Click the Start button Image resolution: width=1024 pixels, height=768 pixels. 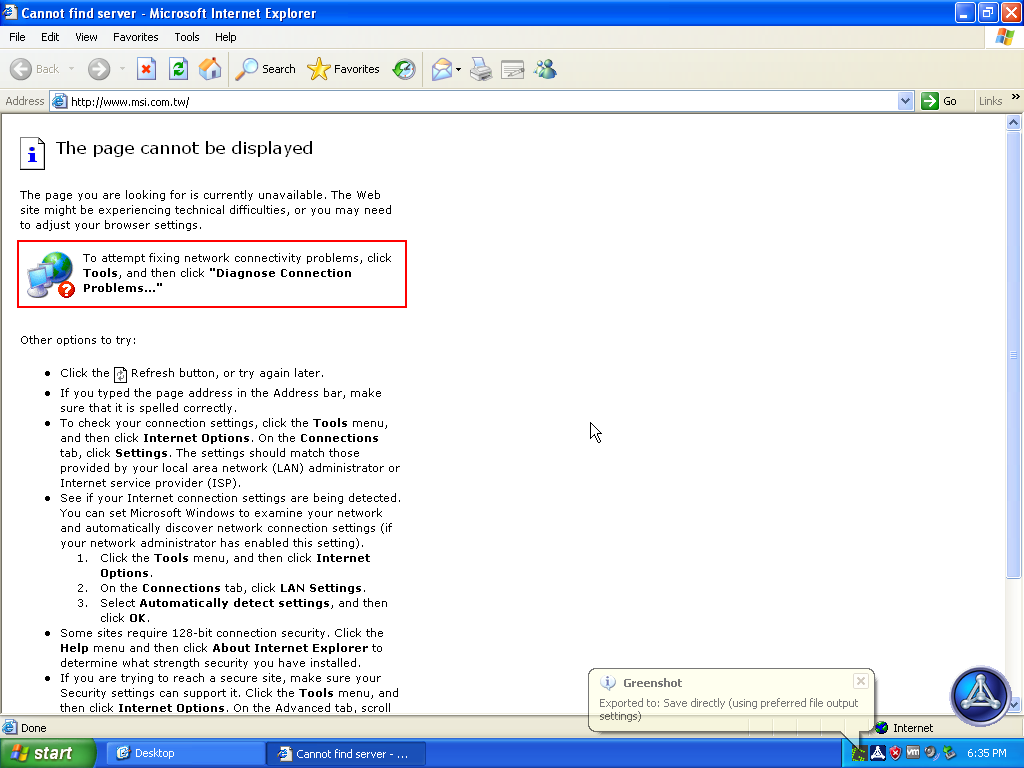(47, 753)
